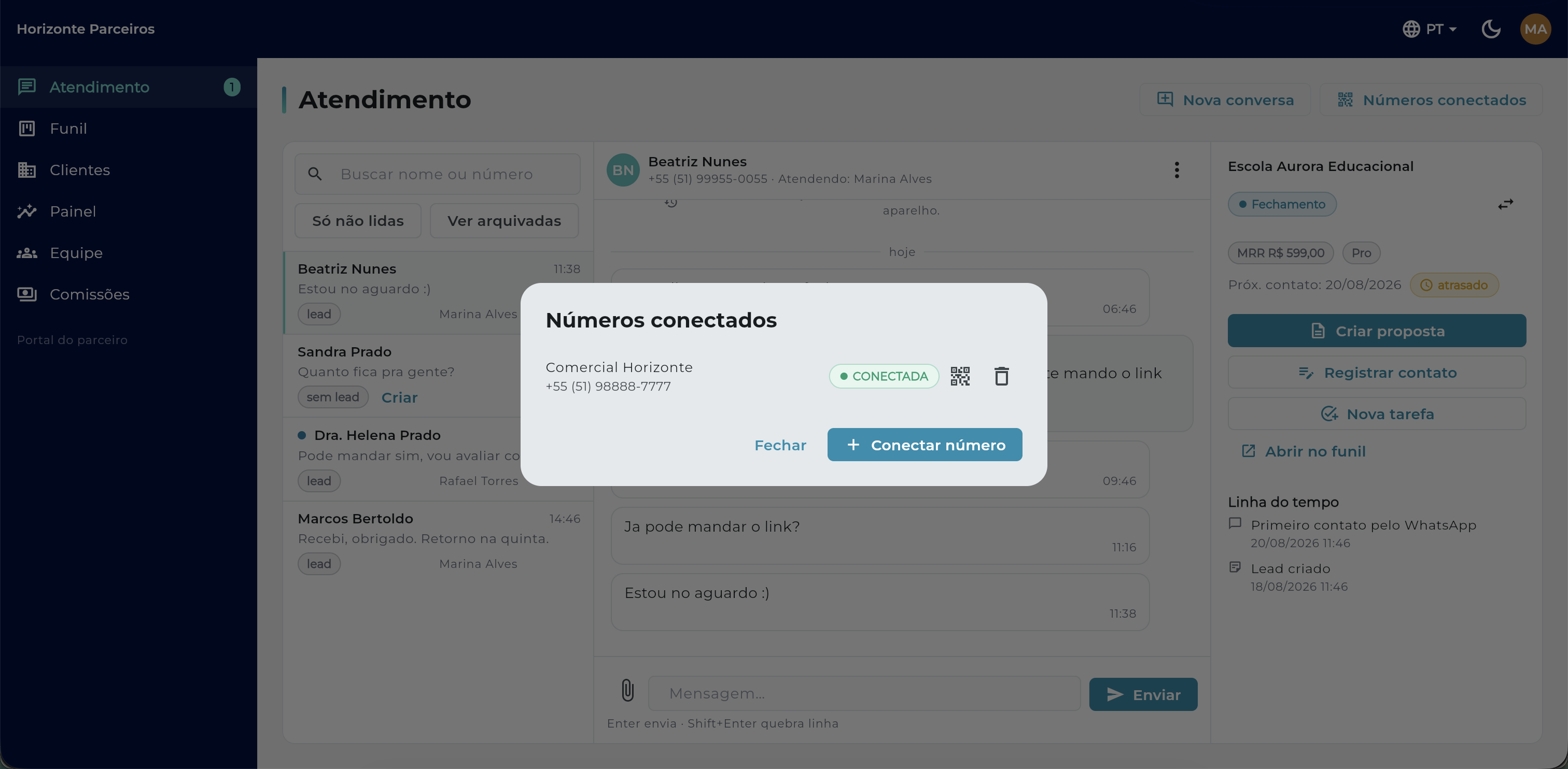Show QR code for Comercial Horizonte number
Image resolution: width=1568 pixels, height=769 pixels.
960,376
